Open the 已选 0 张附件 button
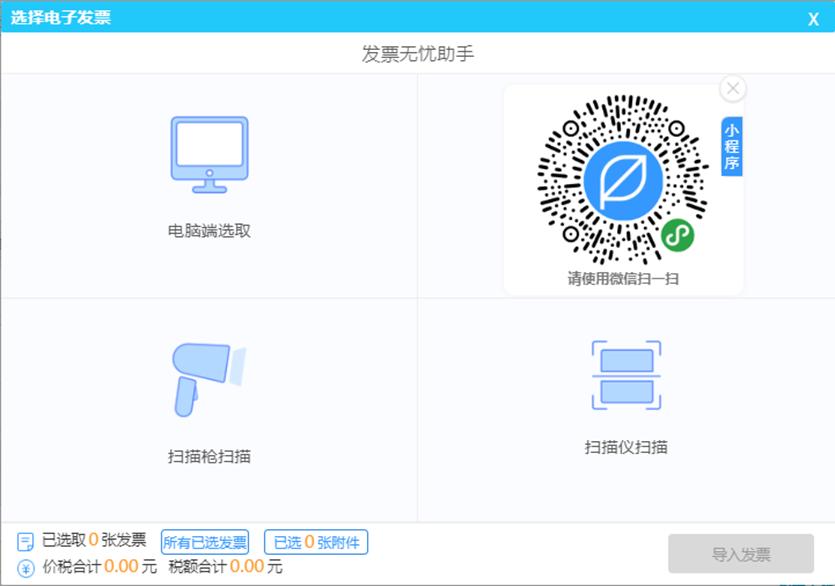The image size is (835, 586). coord(316,542)
